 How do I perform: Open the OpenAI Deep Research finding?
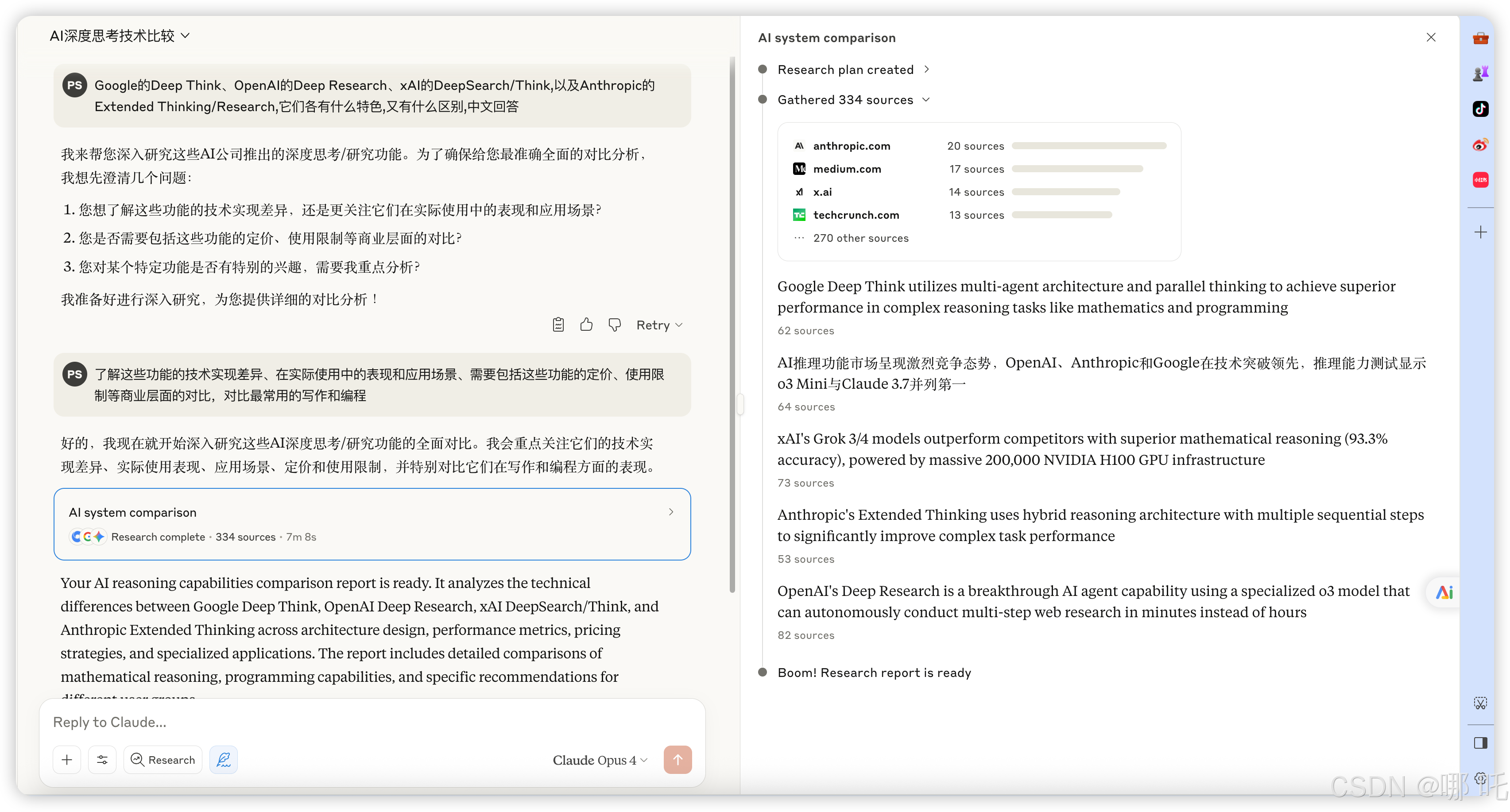[x=1093, y=602]
